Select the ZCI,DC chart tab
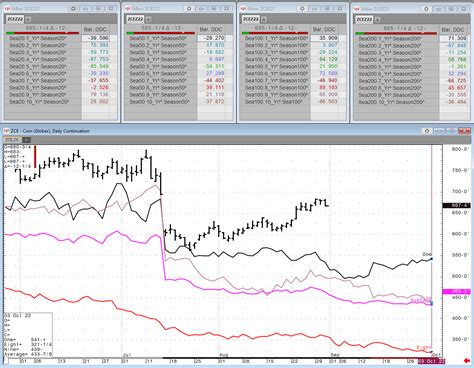The image size is (474, 368). pyautogui.click(x=13, y=140)
